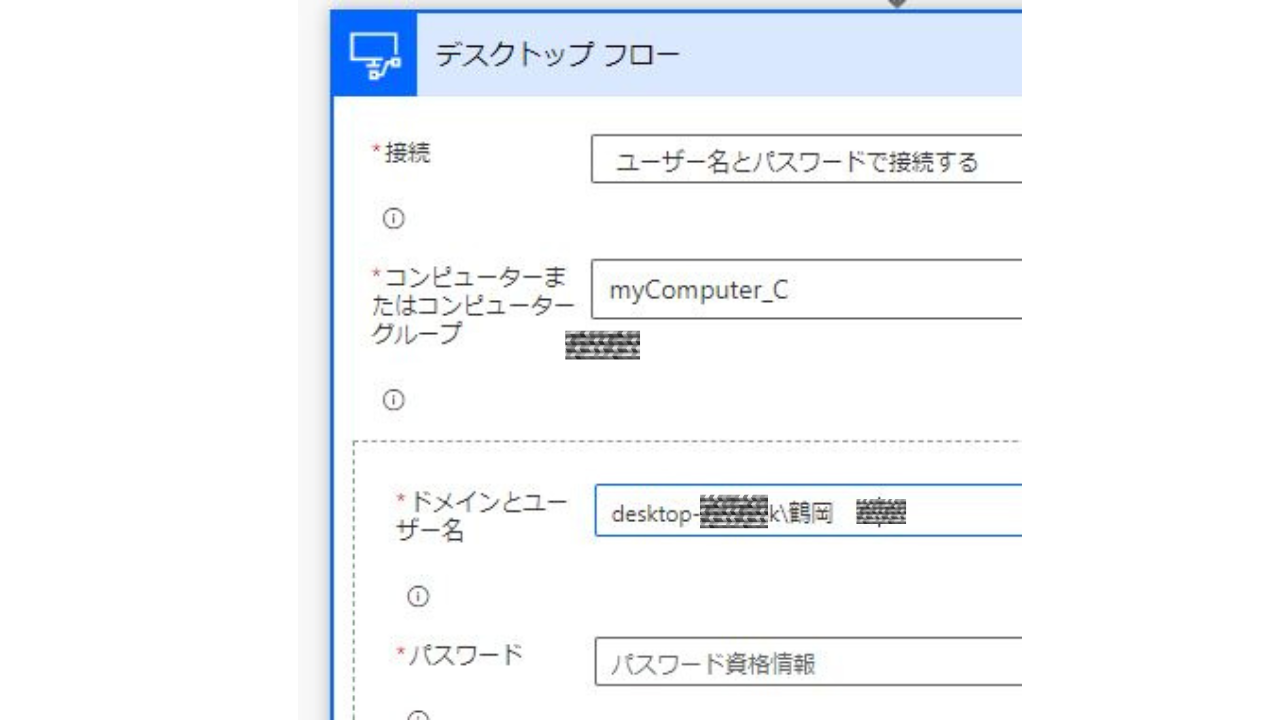This screenshot has height=720, width=1280.
Task: Open the 接続 connection dropdown
Action: coord(806,160)
